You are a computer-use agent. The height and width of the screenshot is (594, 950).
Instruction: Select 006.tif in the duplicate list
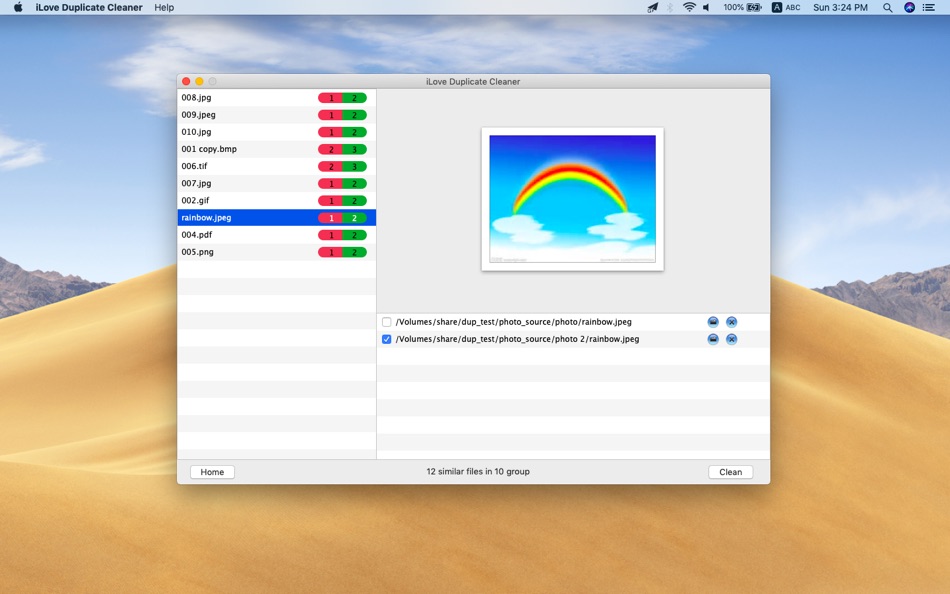tap(277, 166)
